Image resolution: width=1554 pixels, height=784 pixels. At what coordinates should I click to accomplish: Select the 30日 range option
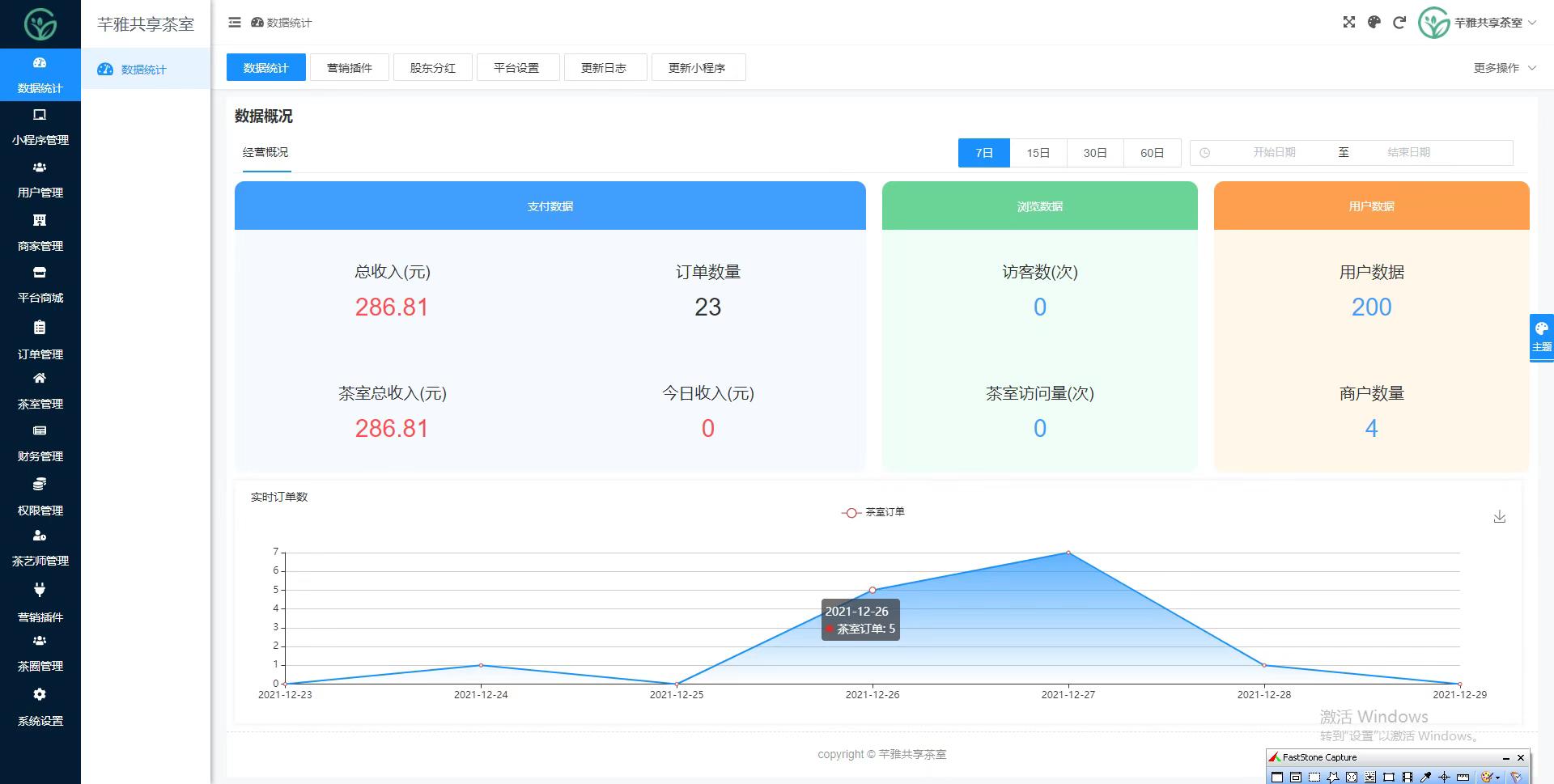(1094, 153)
